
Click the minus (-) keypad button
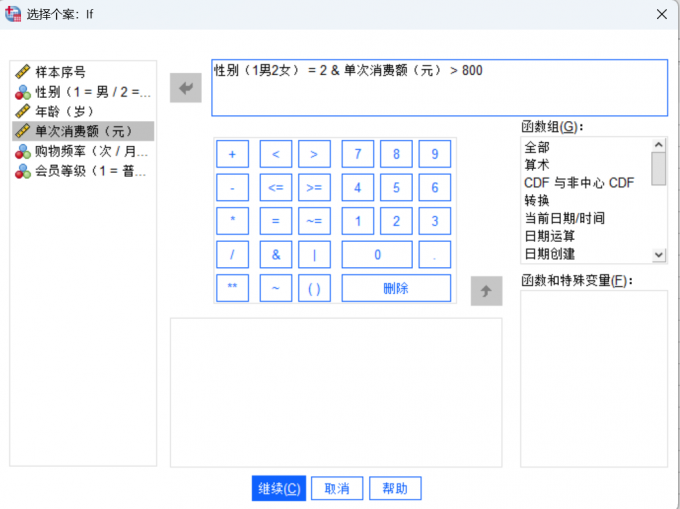pyautogui.click(x=232, y=187)
